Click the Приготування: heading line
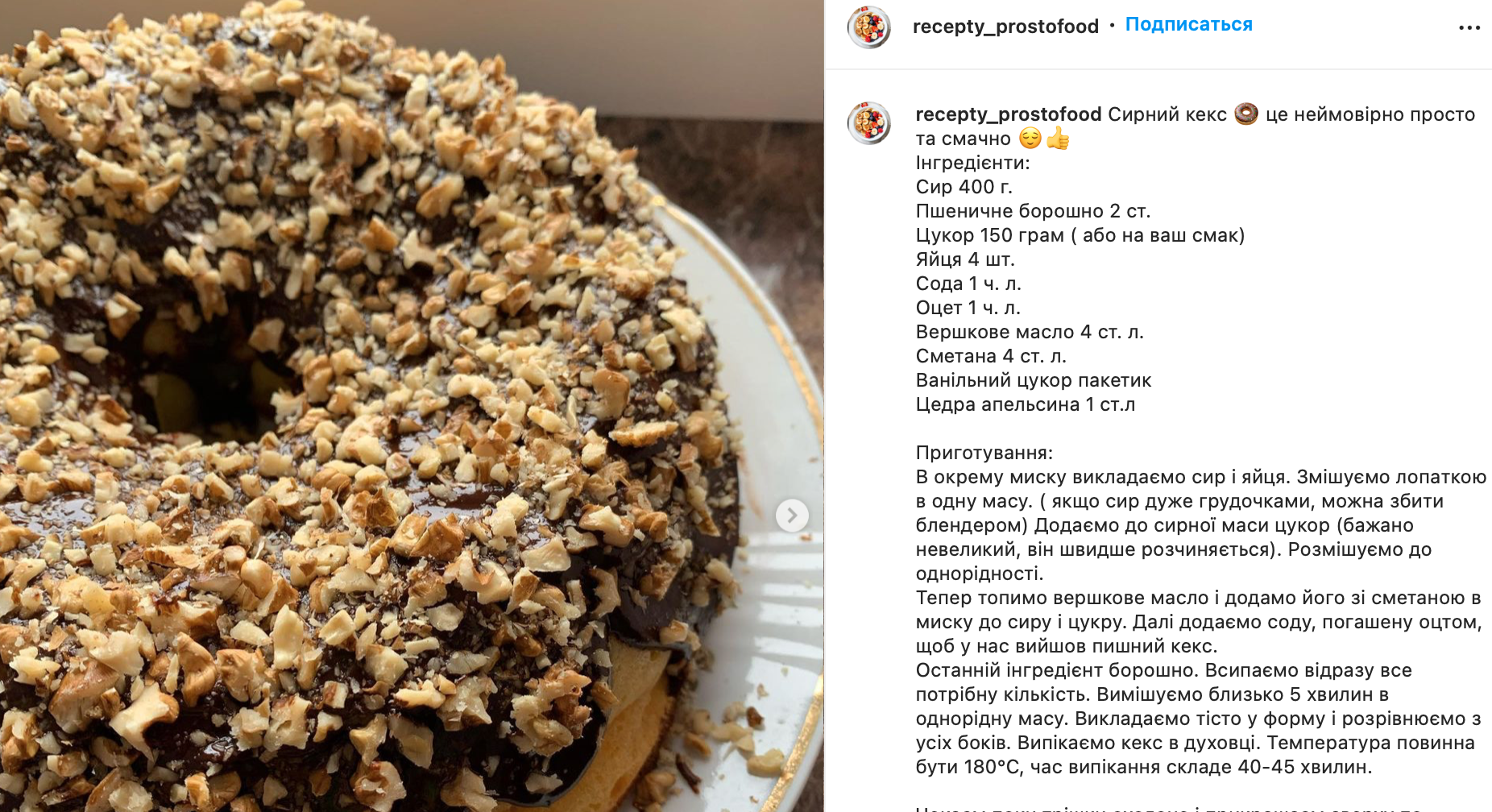This screenshot has width=1492, height=812. click(x=984, y=453)
